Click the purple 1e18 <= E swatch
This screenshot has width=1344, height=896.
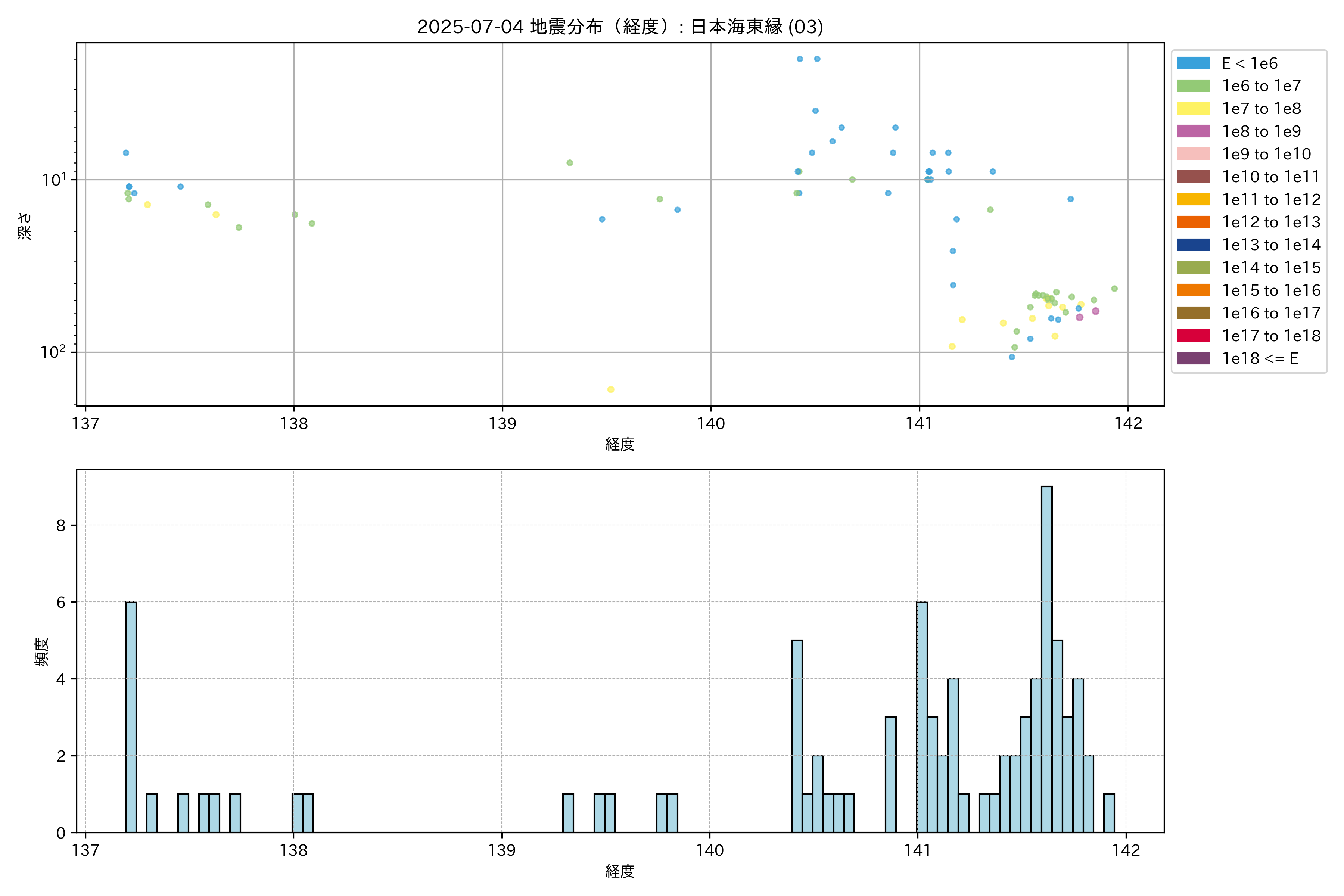(x=1193, y=358)
